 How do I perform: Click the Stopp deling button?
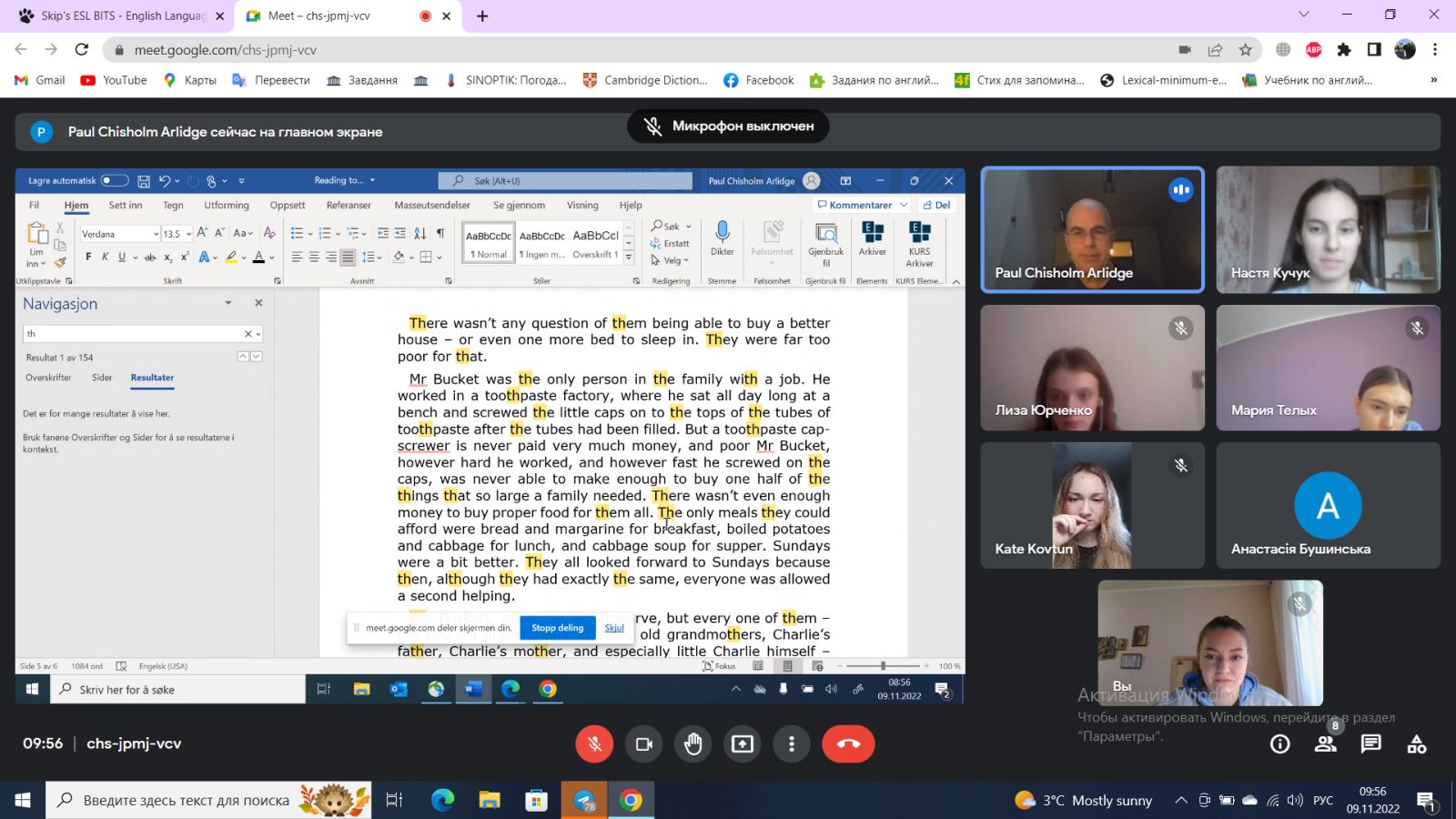pyautogui.click(x=558, y=628)
